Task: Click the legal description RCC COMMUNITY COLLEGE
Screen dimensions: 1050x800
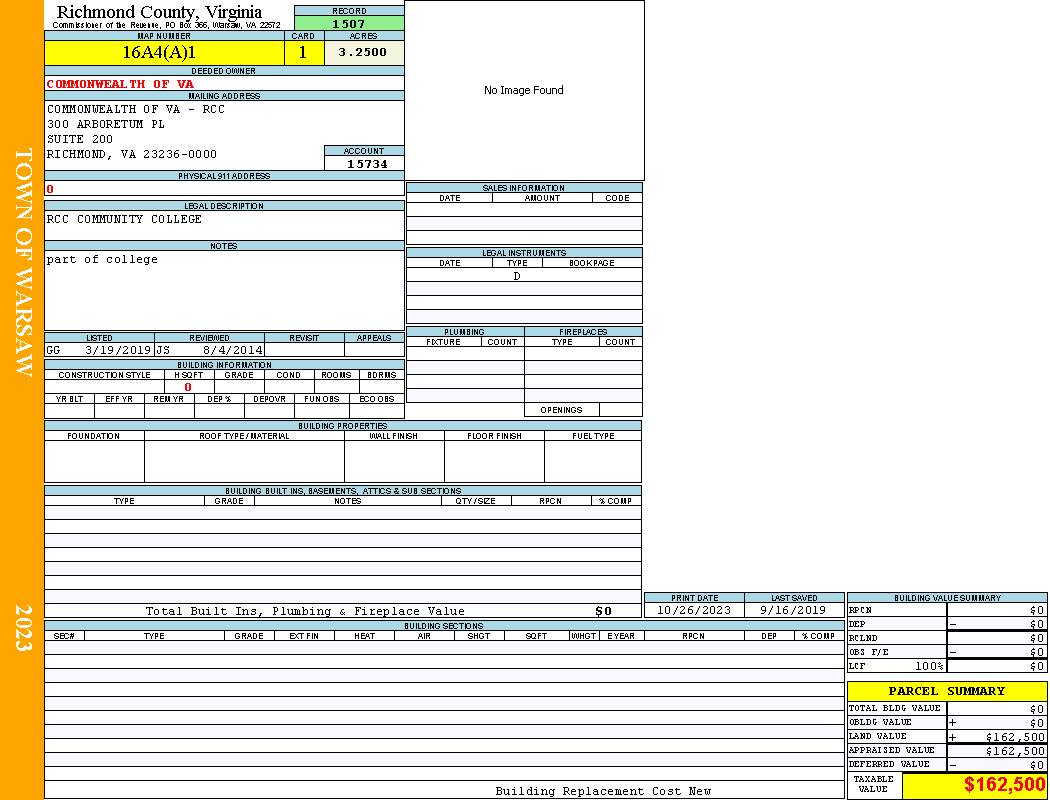Action: (x=124, y=220)
